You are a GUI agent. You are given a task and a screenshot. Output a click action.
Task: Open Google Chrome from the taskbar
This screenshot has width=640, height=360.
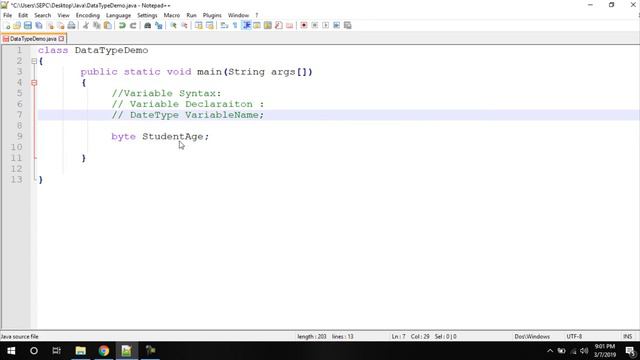coord(104,351)
